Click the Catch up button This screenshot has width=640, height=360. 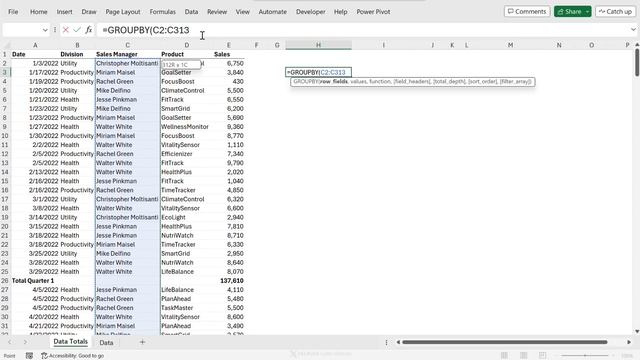click(x=615, y=11)
